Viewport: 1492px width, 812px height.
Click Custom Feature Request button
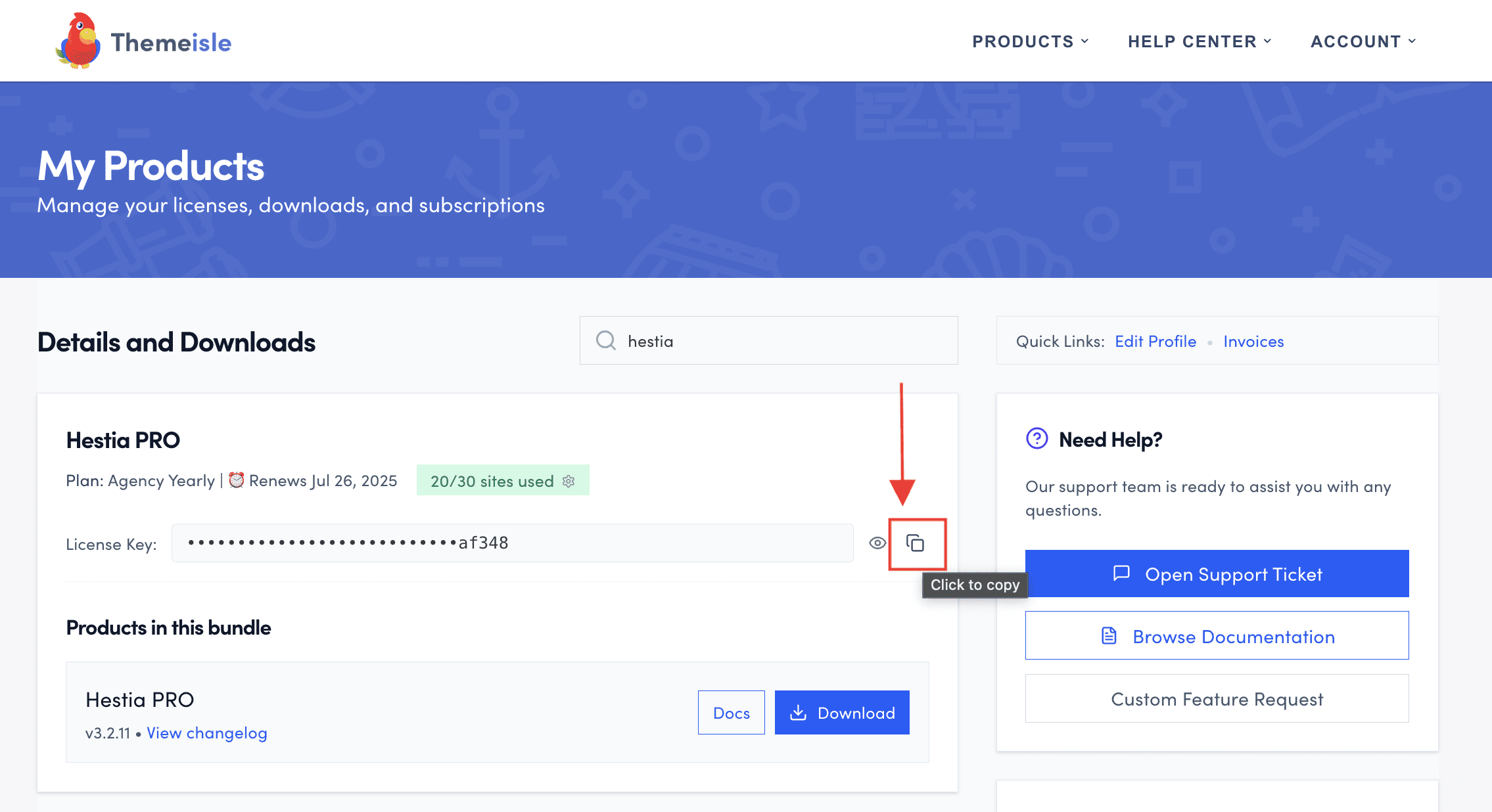pyautogui.click(x=1216, y=699)
